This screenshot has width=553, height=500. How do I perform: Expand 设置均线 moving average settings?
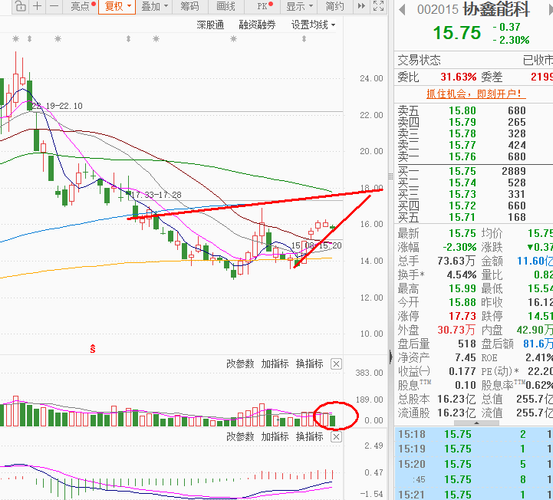coord(313,25)
